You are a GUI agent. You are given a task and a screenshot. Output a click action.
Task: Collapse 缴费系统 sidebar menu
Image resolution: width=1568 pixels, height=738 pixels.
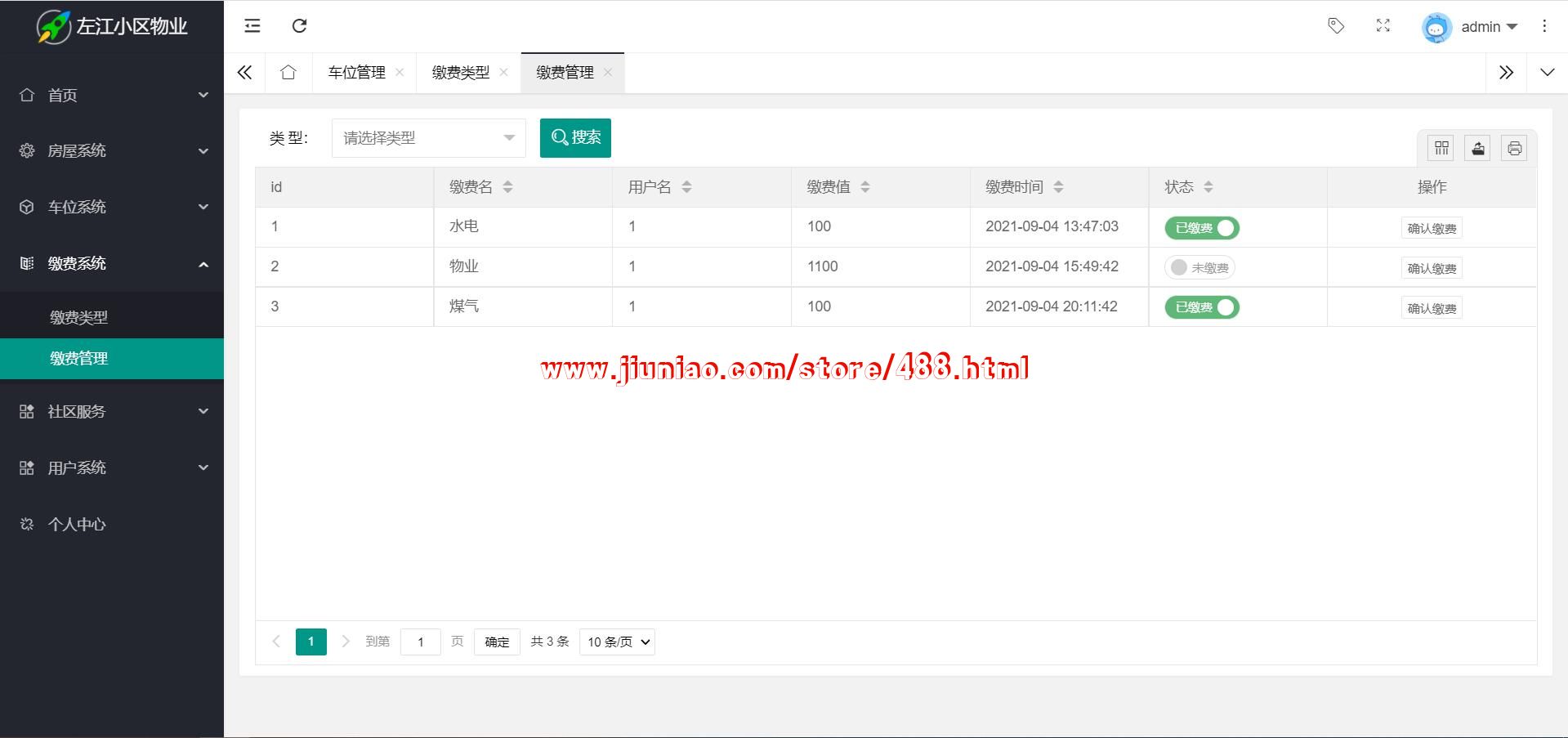[x=112, y=264]
